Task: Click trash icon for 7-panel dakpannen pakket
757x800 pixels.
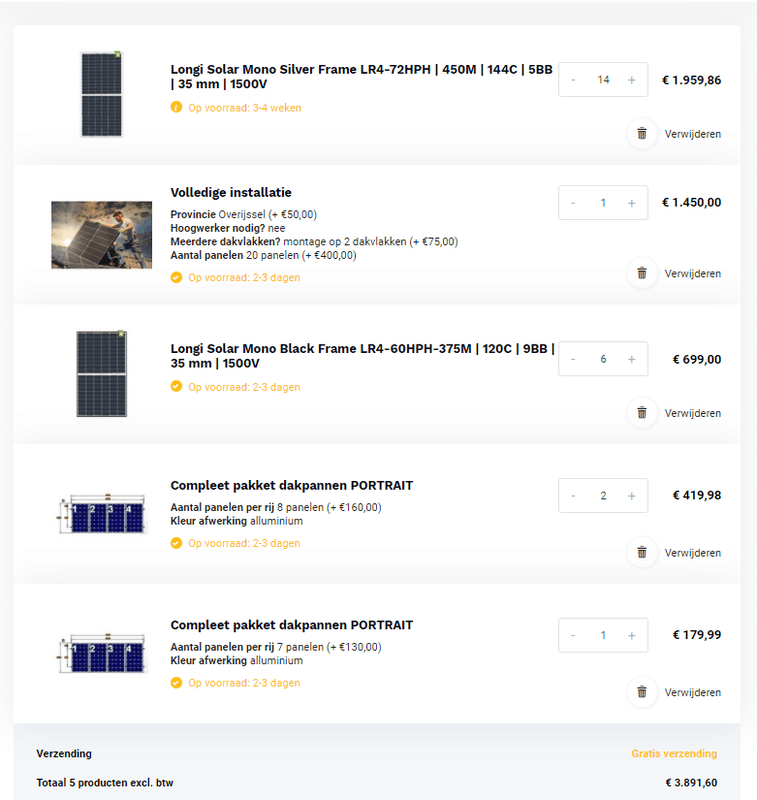Action: (642, 692)
